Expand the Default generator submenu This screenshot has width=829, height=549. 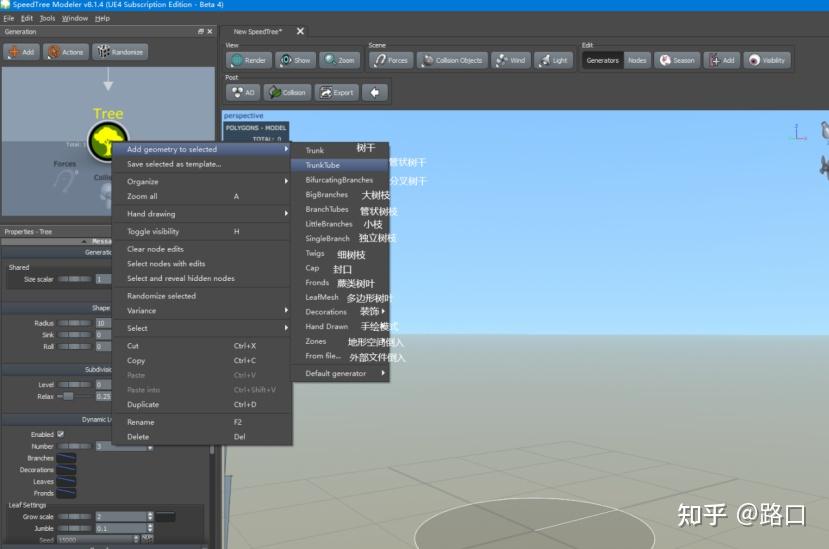coord(340,373)
